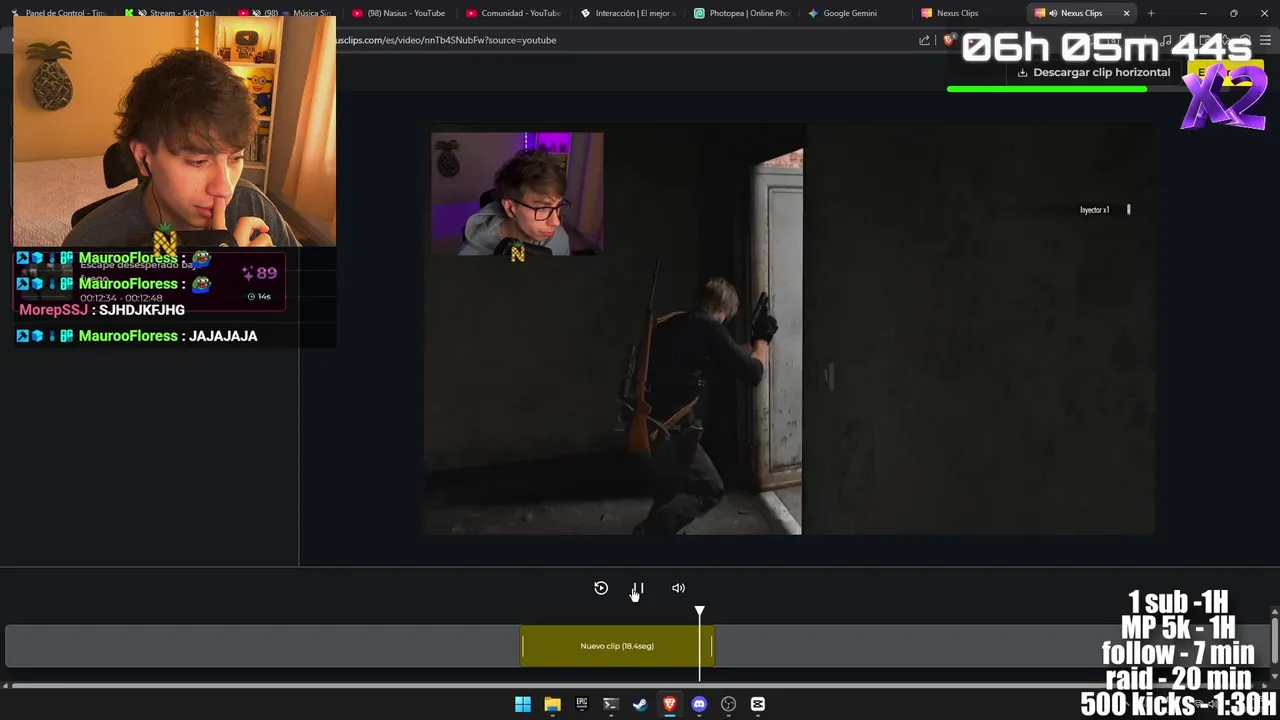Click the Brave browser taskbar icon
Image resolution: width=1280 pixels, height=720 pixels.
point(670,704)
